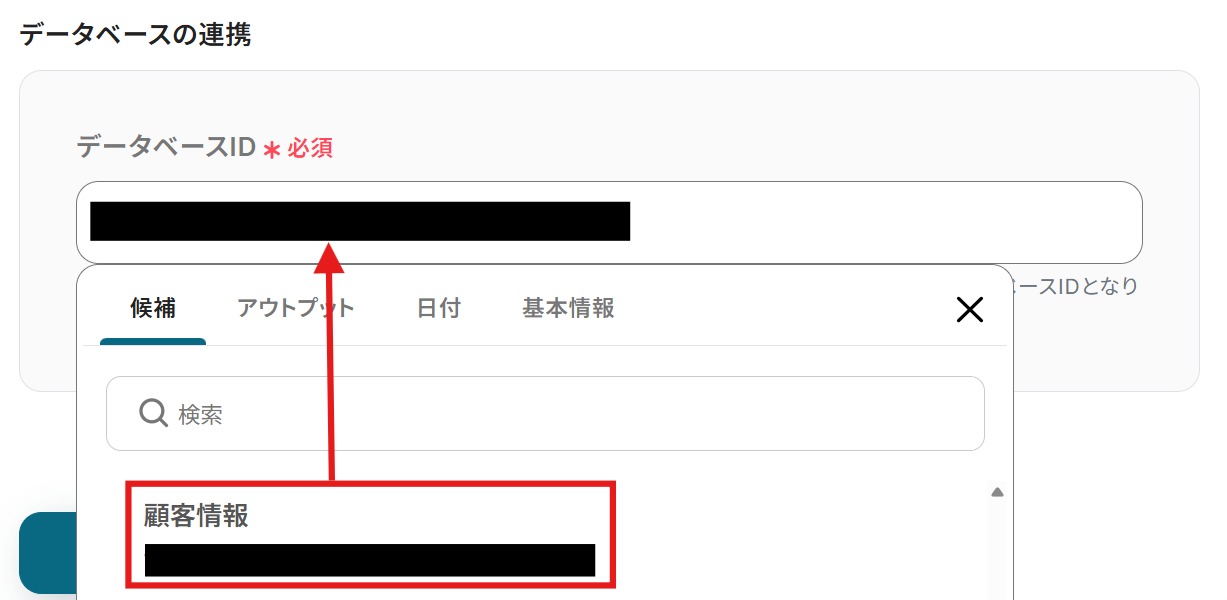
Task: Click the helper text ending in IDとなり
Action: 1076,286
